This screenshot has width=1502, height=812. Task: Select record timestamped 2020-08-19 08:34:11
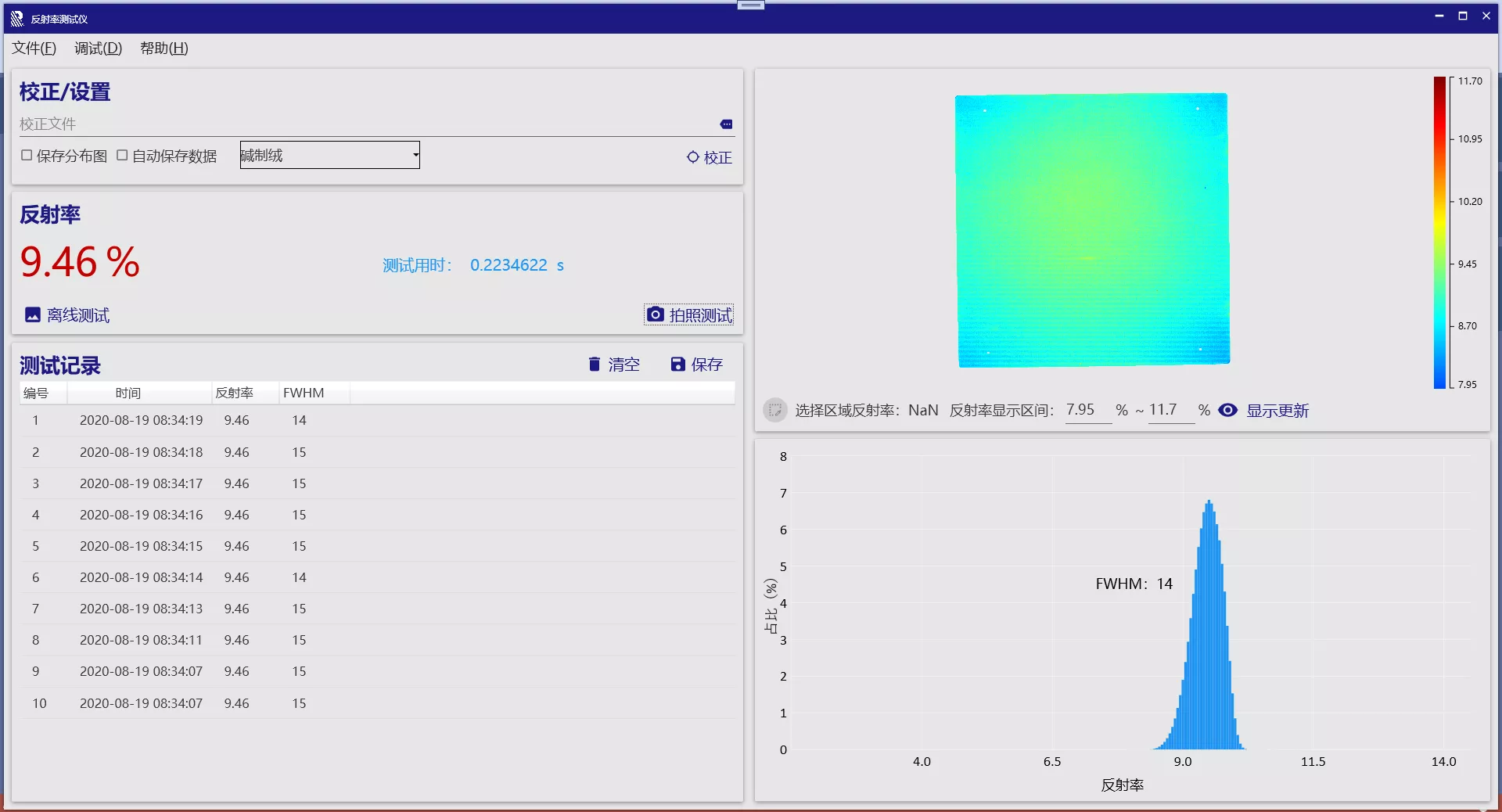click(377, 640)
